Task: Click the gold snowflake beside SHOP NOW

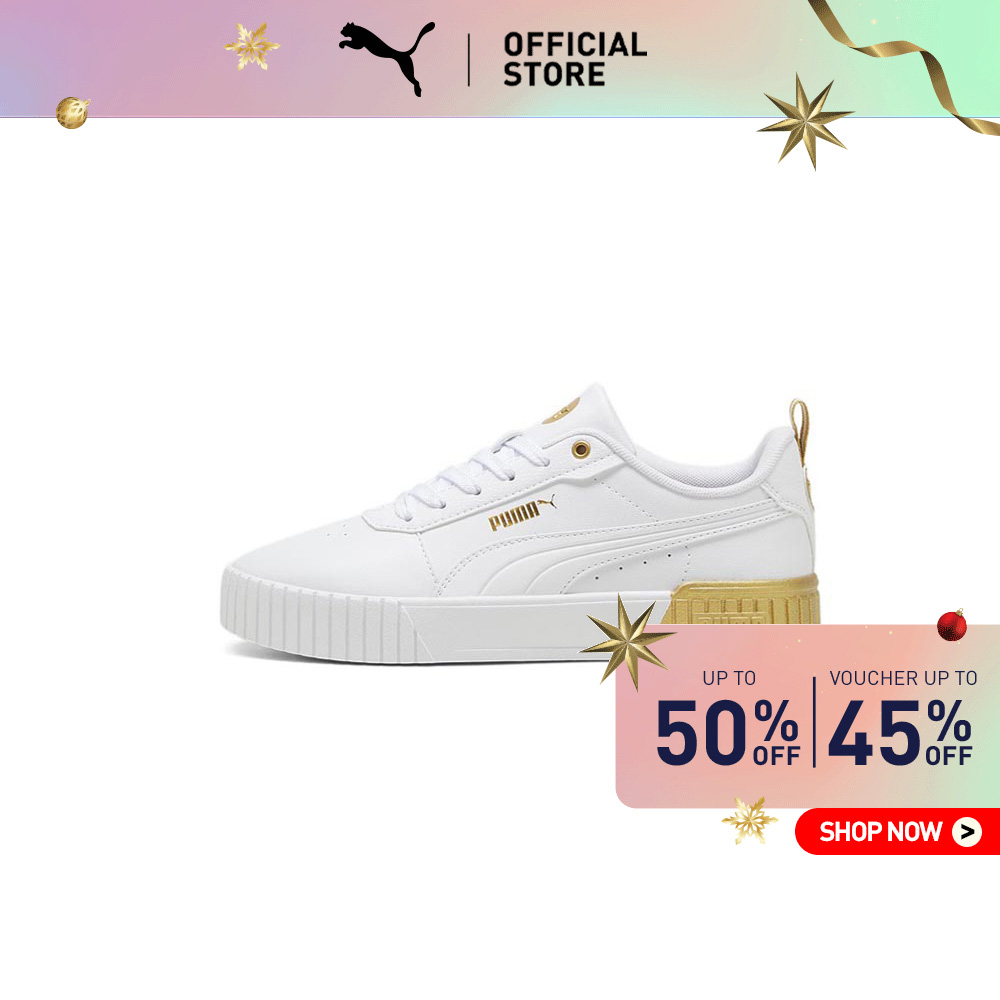Action: pyautogui.click(x=749, y=821)
